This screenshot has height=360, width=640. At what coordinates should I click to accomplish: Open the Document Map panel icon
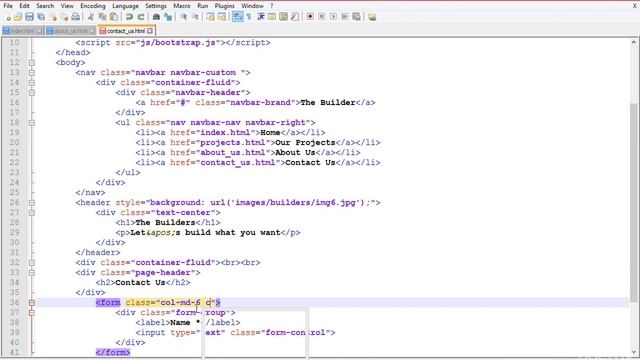(283, 17)
